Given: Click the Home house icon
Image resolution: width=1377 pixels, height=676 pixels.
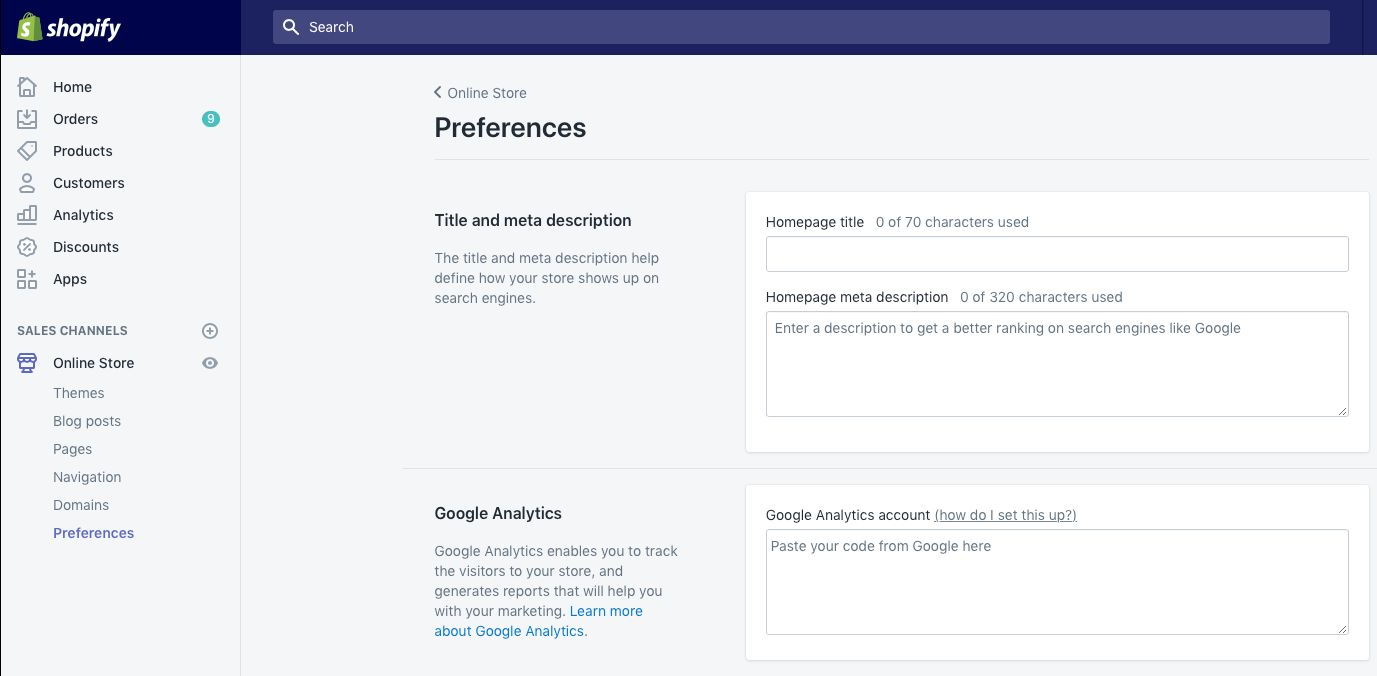Looking at the screenshot, I should pos(27,87).
